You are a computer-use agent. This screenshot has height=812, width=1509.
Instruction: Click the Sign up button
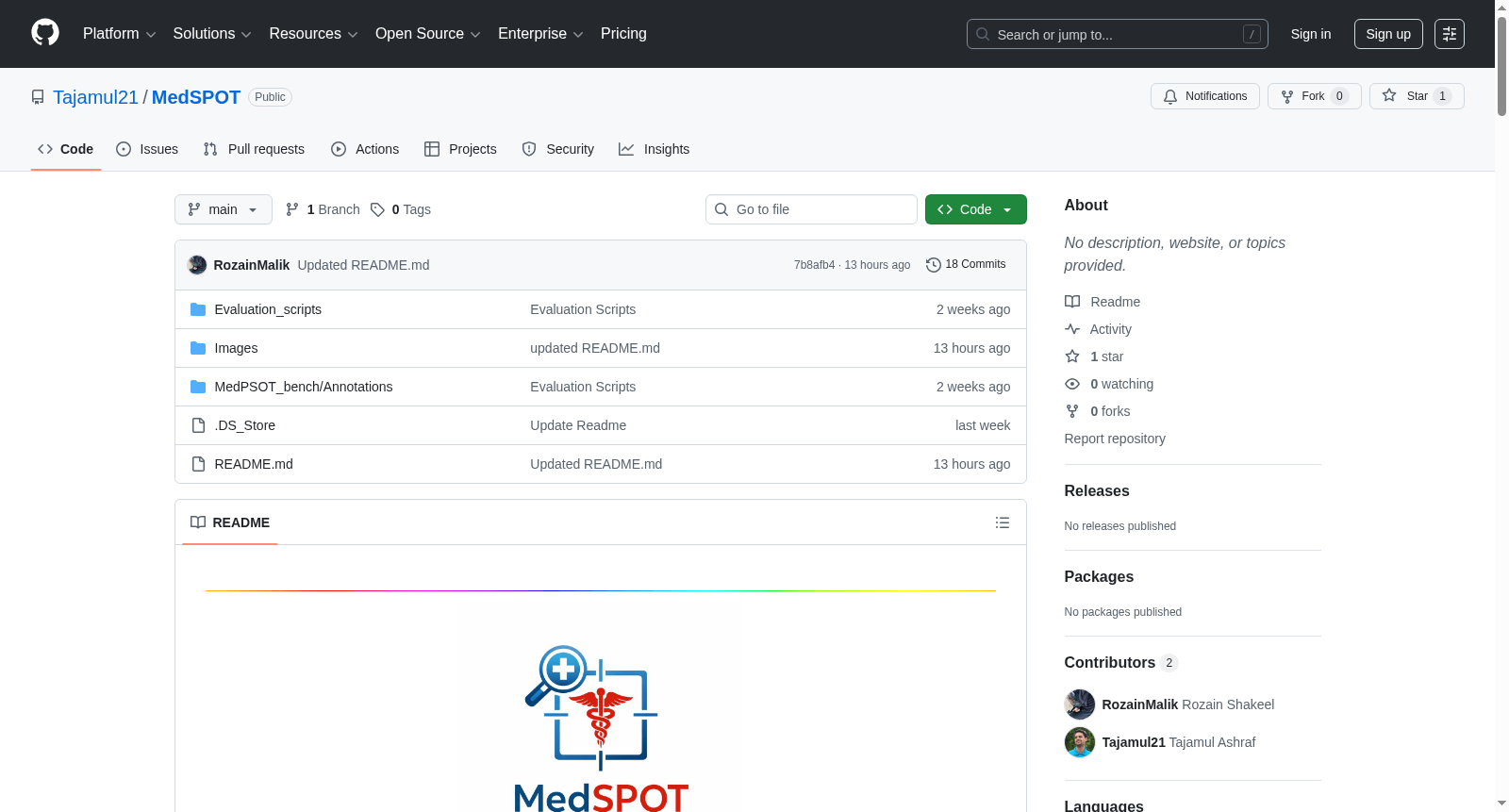click(1388, 34)
